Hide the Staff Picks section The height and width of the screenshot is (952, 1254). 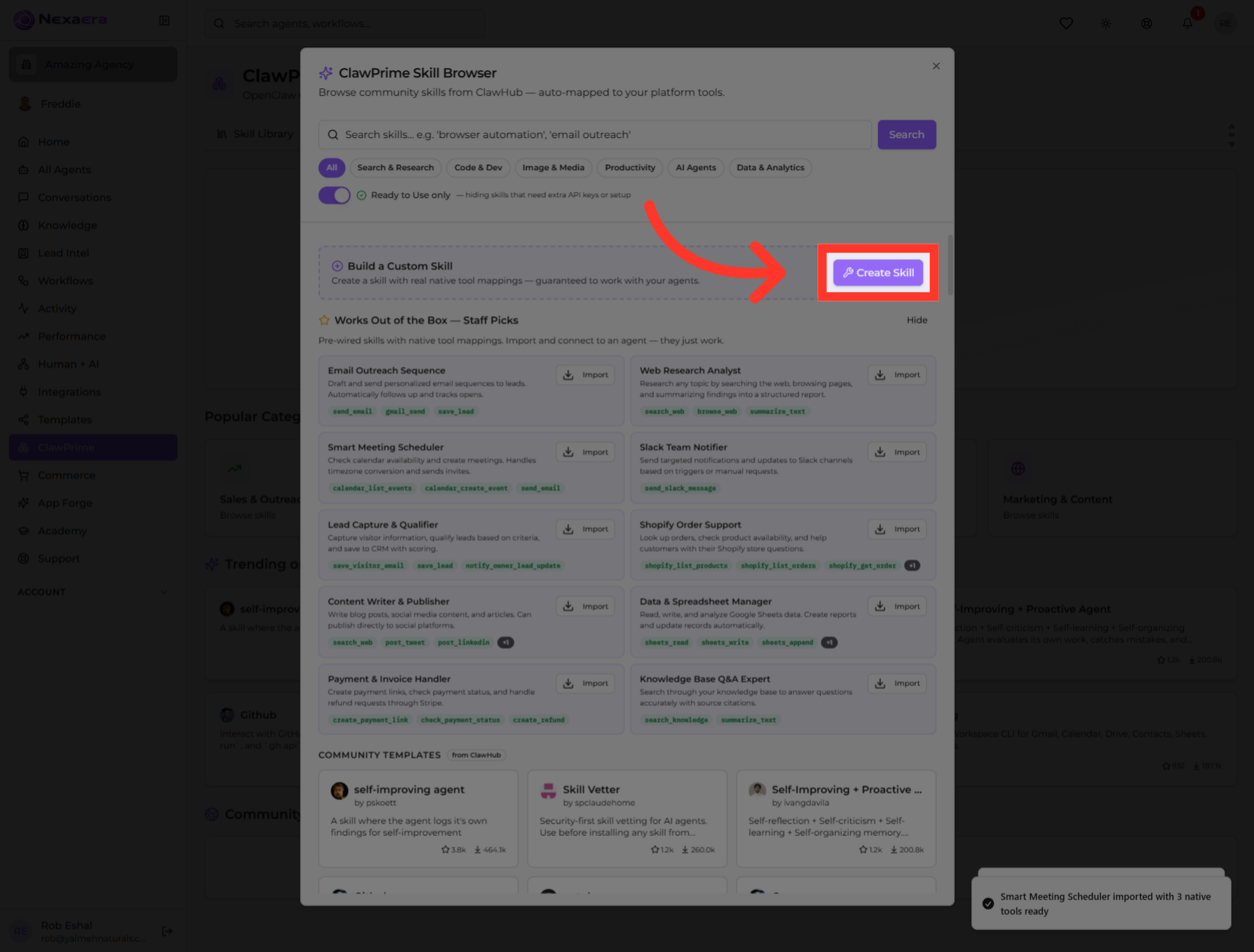click(x=917, y=320)
